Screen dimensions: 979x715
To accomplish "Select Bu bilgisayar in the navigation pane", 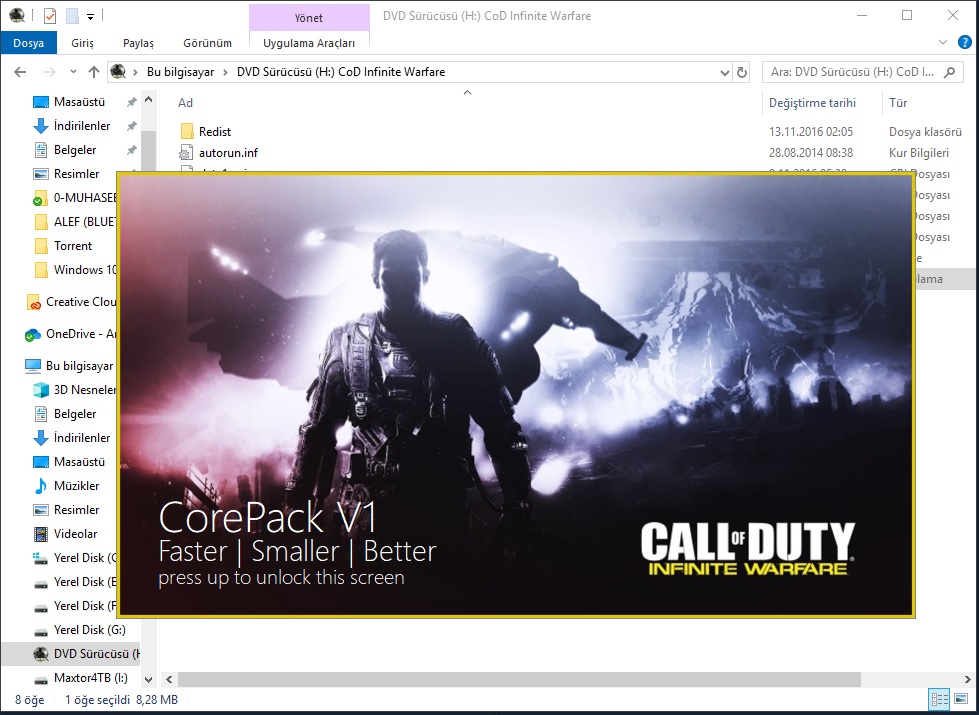I will pyautogui.click(x=69, y=366).
